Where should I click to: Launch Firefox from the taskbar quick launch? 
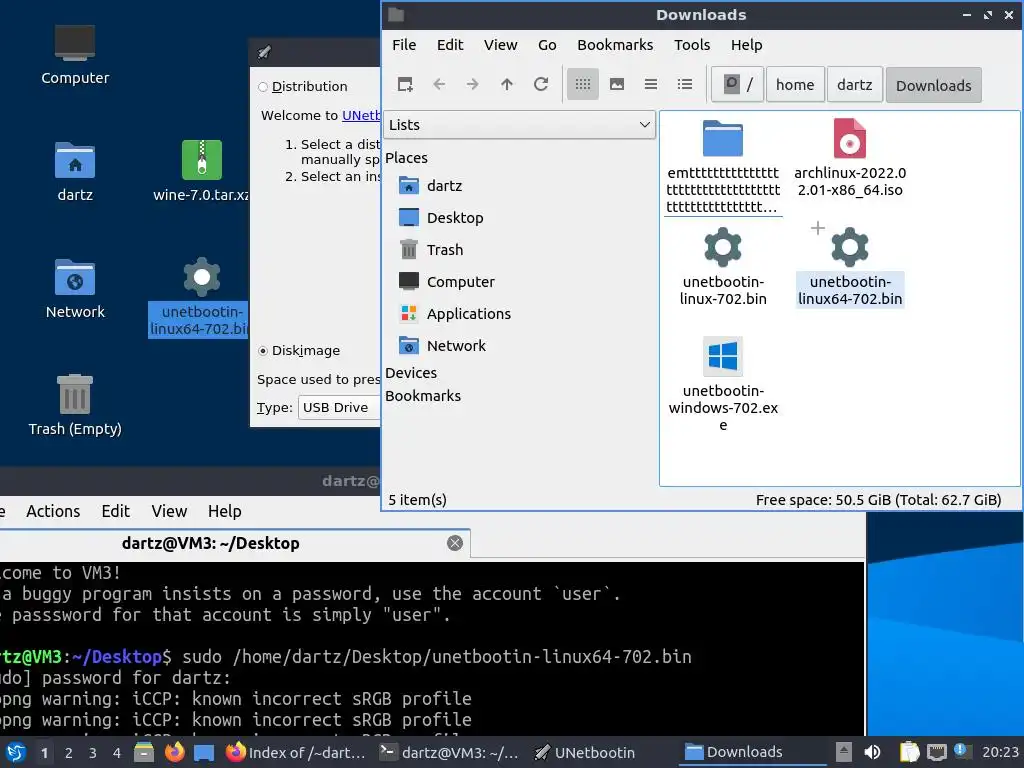174,752
